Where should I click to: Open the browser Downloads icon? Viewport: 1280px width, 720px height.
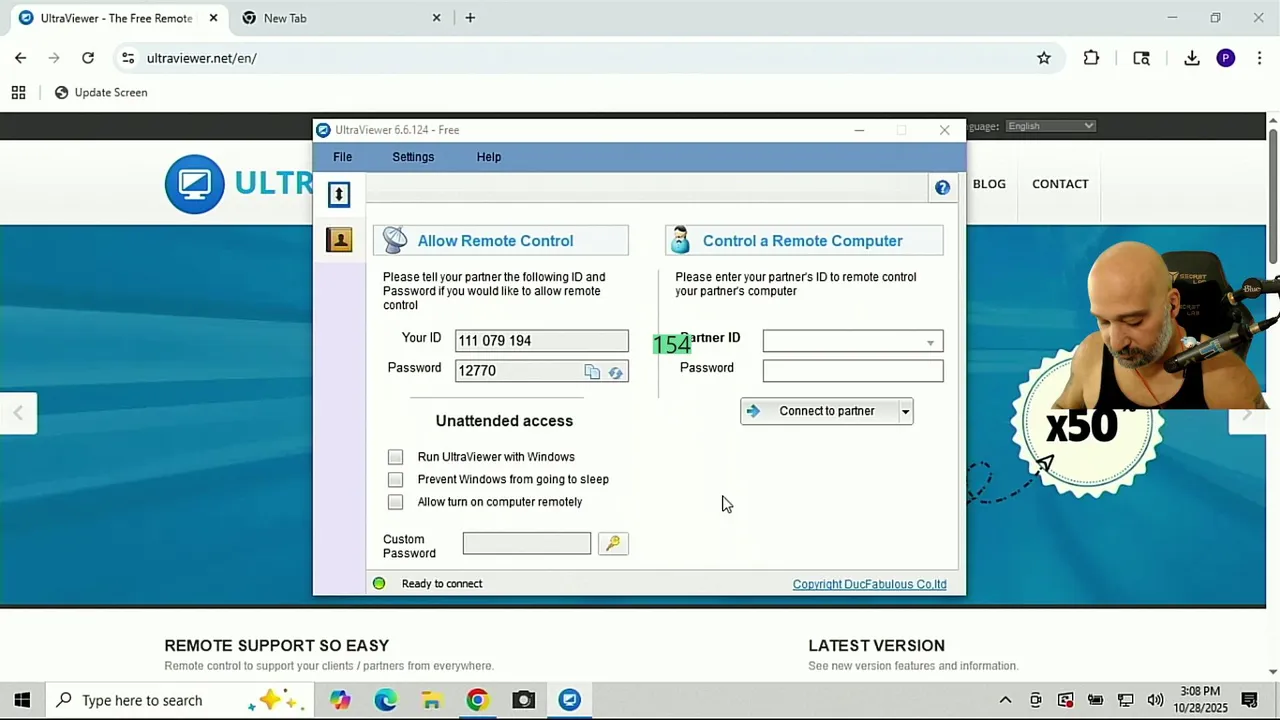pos(1191,58)
